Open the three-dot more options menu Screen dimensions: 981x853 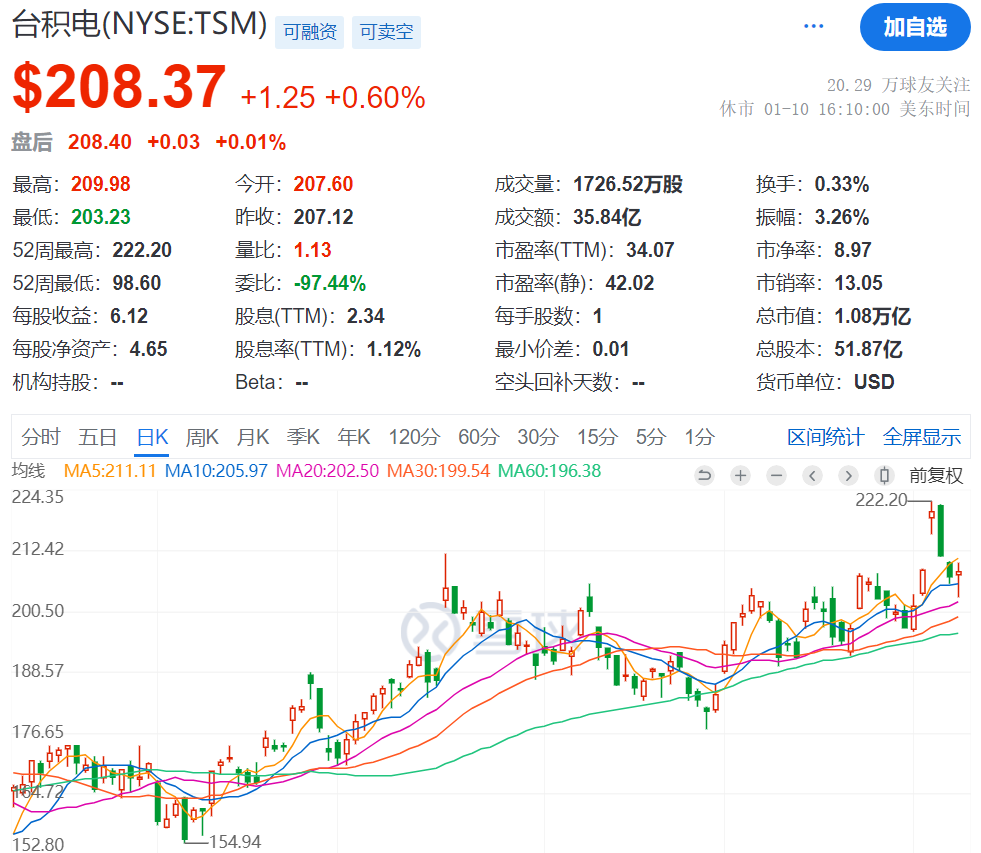(813, 26)
